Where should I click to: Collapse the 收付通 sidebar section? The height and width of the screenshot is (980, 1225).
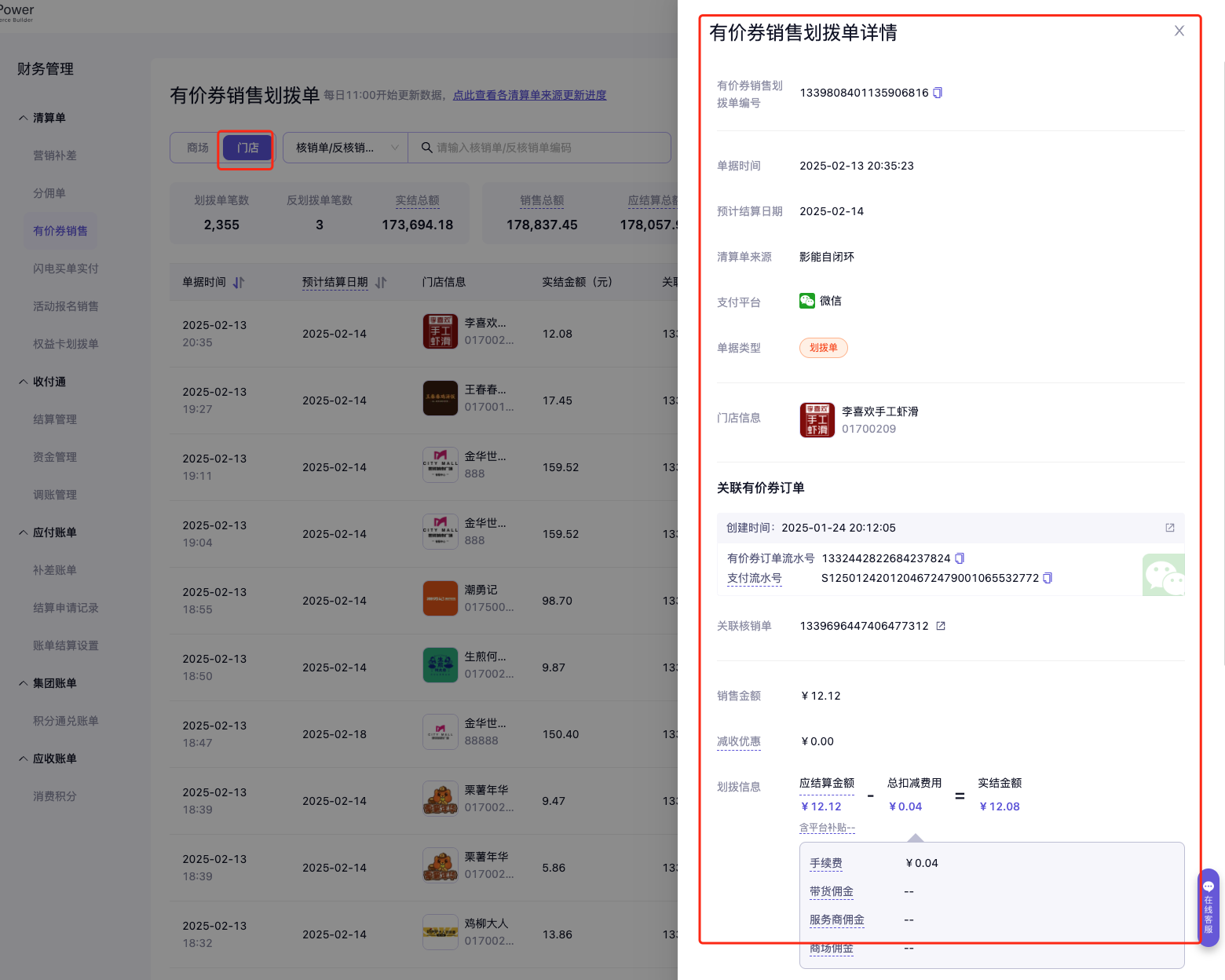(24, 382)
